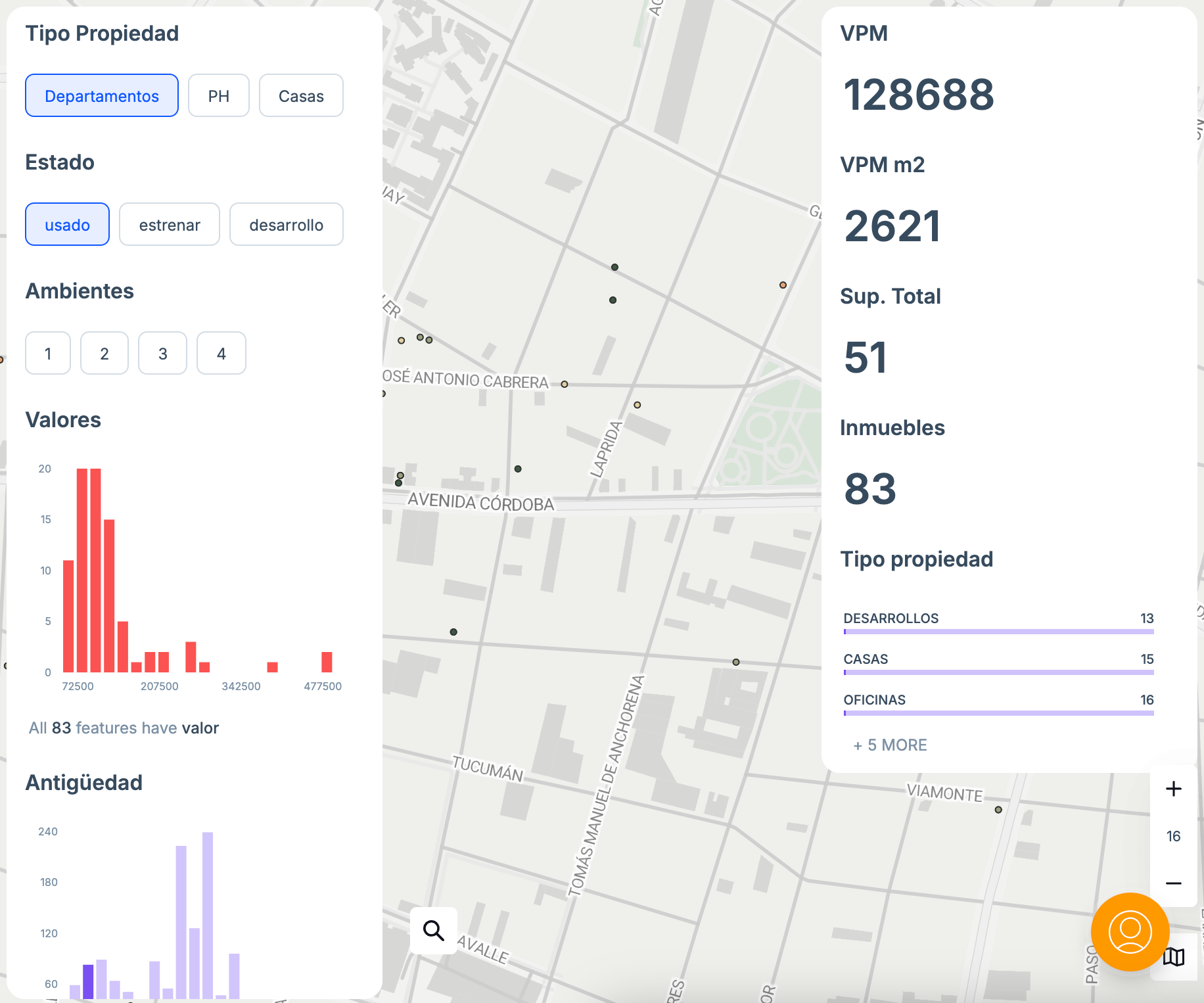Expand the + 5 MORE property types
The image size is (1204, 1003).
890,745
